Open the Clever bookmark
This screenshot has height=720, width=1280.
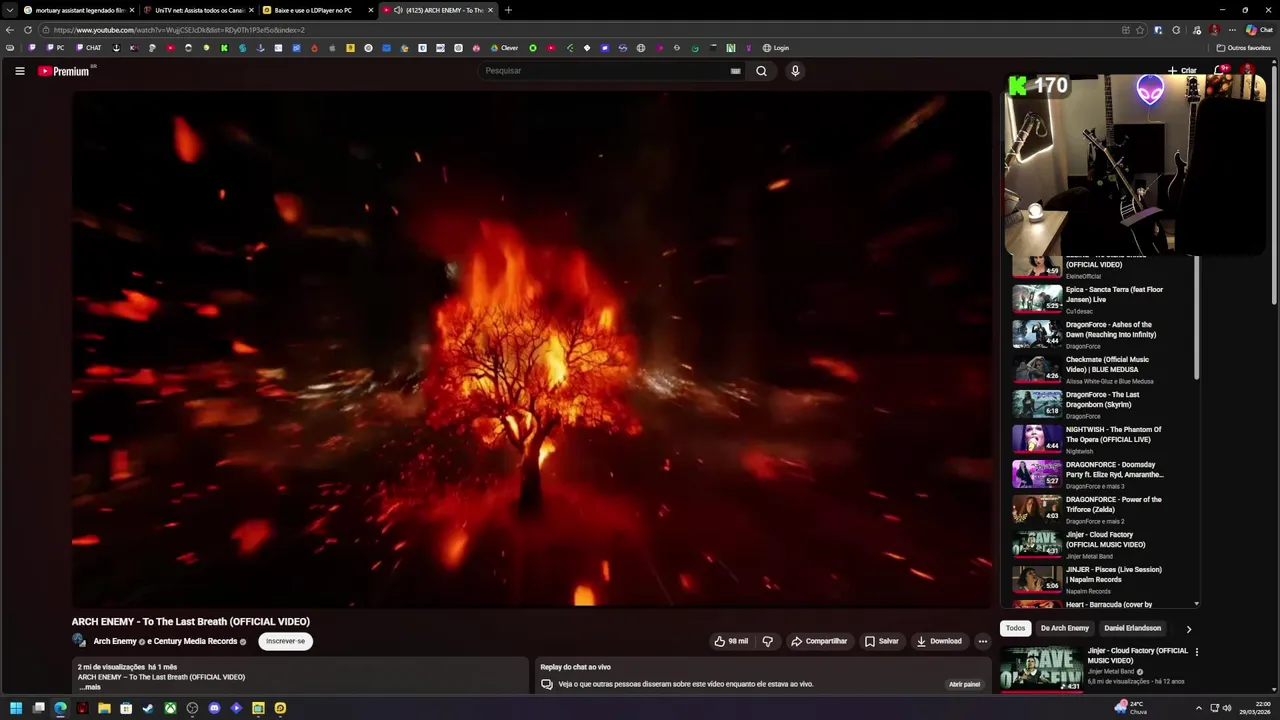click(x=504, y=48)
